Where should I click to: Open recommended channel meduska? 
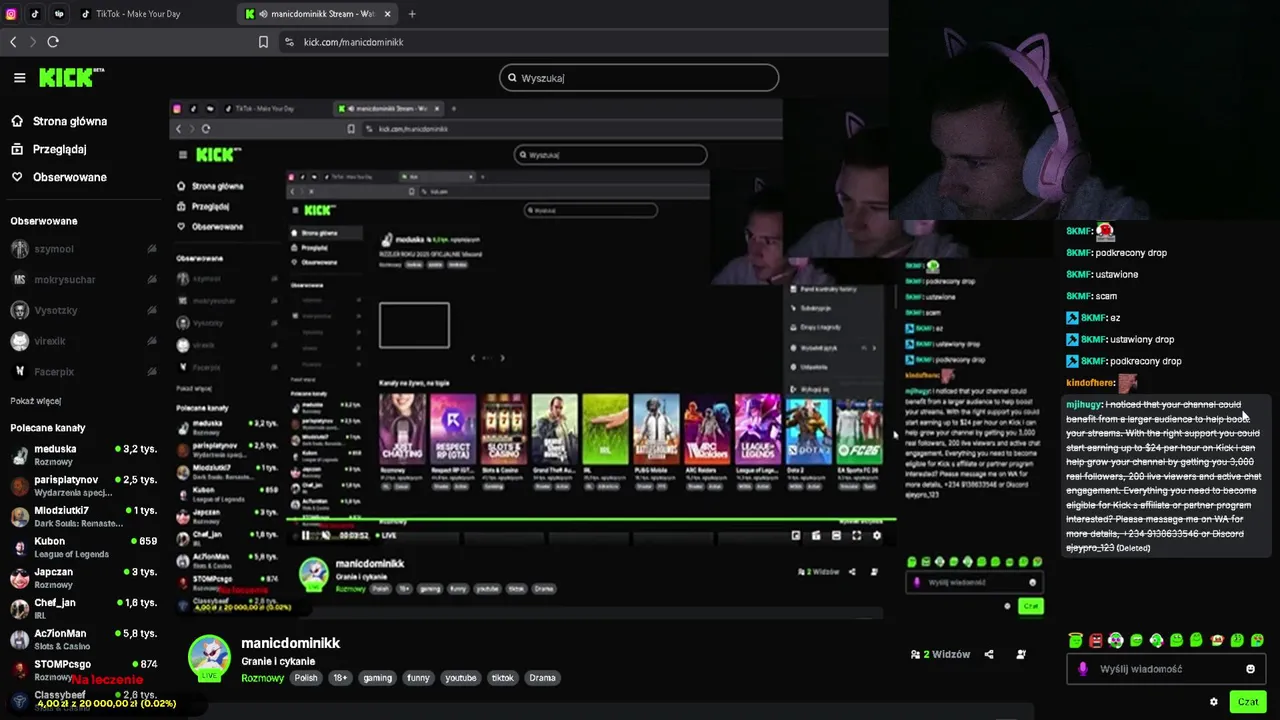[x=84, y=455]
